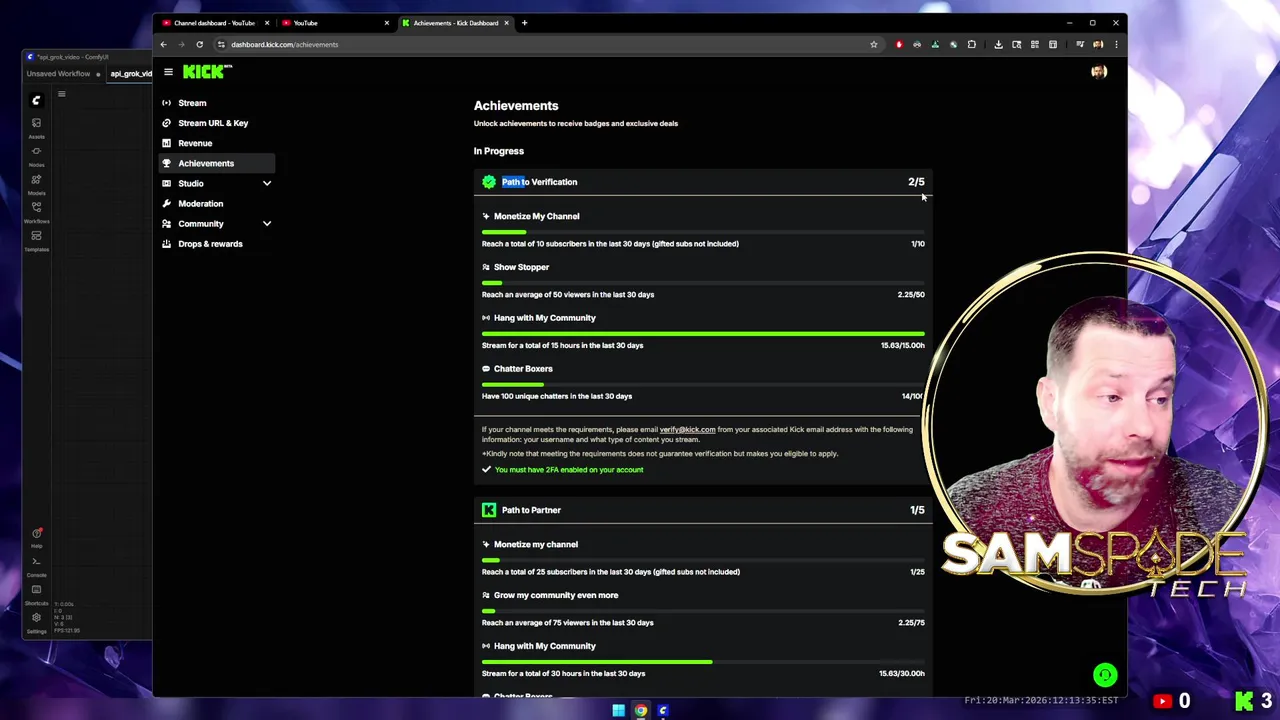The image size is (1280, 720).
Task: Open the ComfyUI hamburger menu icon
Action: [x=61, y=95]
